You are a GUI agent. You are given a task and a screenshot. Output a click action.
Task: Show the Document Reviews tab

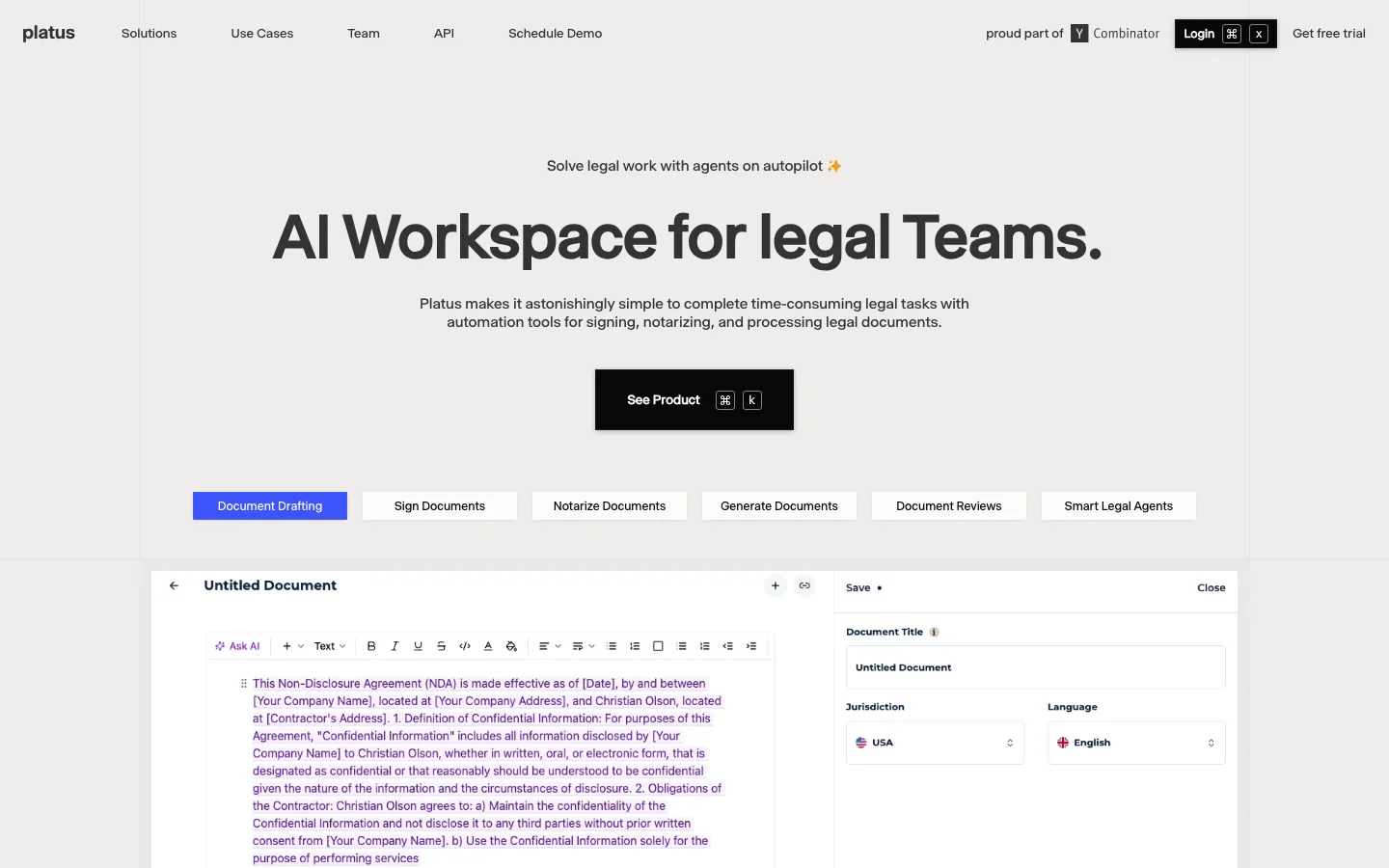point(949,506)
